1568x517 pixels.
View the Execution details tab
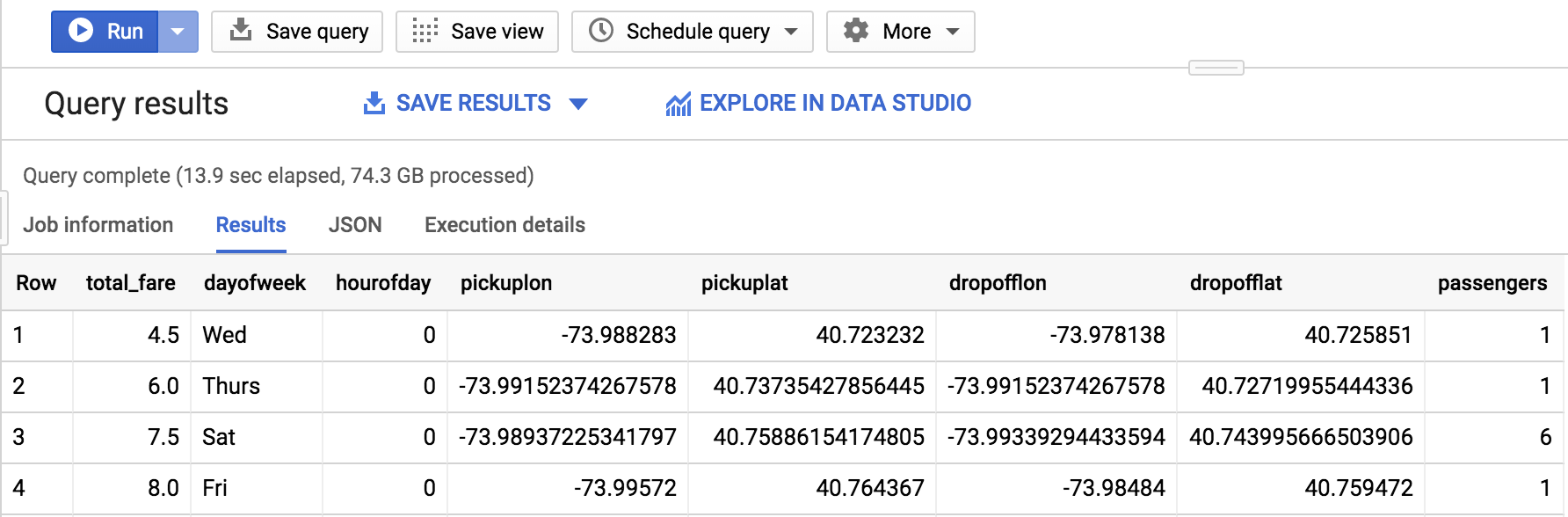coord(505,225)
